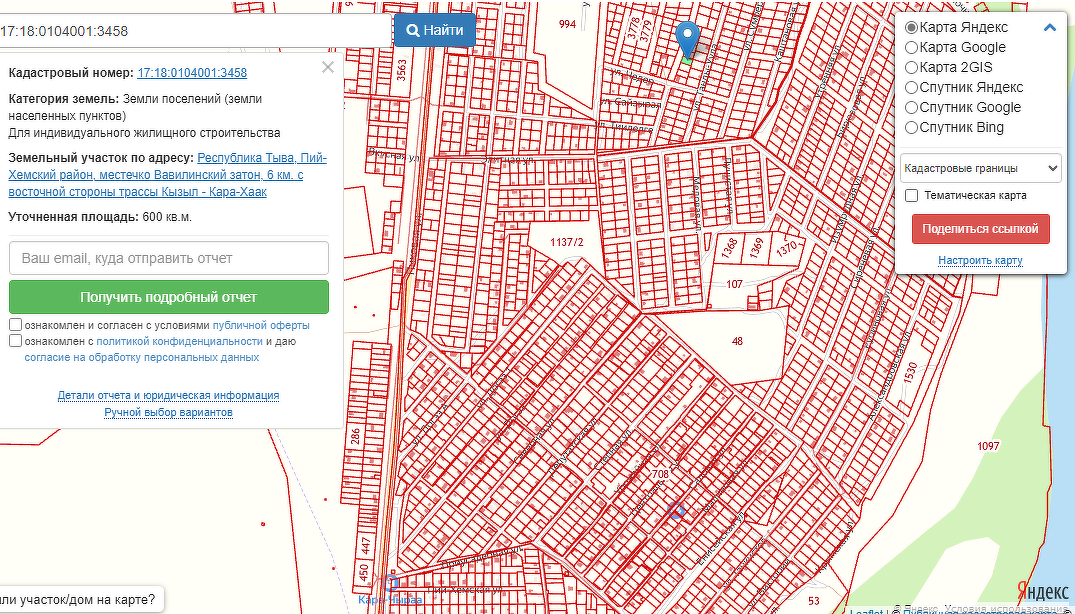This screenshot has width=1075, height=614.
Task: Open the Кадастровые границы dropdown
Action: (980, 169)
